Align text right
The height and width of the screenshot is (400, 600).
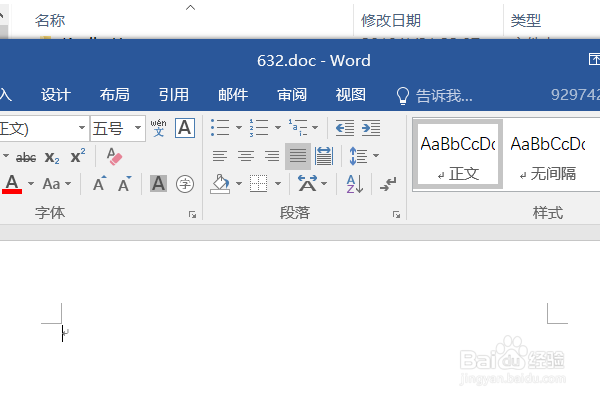pos(272,156)
